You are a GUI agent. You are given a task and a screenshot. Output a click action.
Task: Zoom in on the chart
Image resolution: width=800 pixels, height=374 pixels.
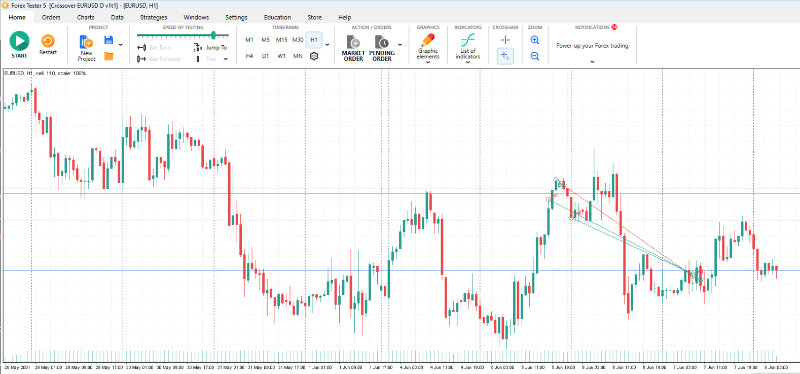pos(535,40)
